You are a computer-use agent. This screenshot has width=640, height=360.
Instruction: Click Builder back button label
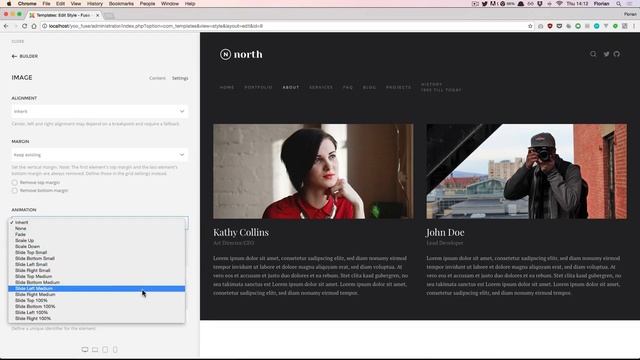pyautogui.click(x=29, y=56)
